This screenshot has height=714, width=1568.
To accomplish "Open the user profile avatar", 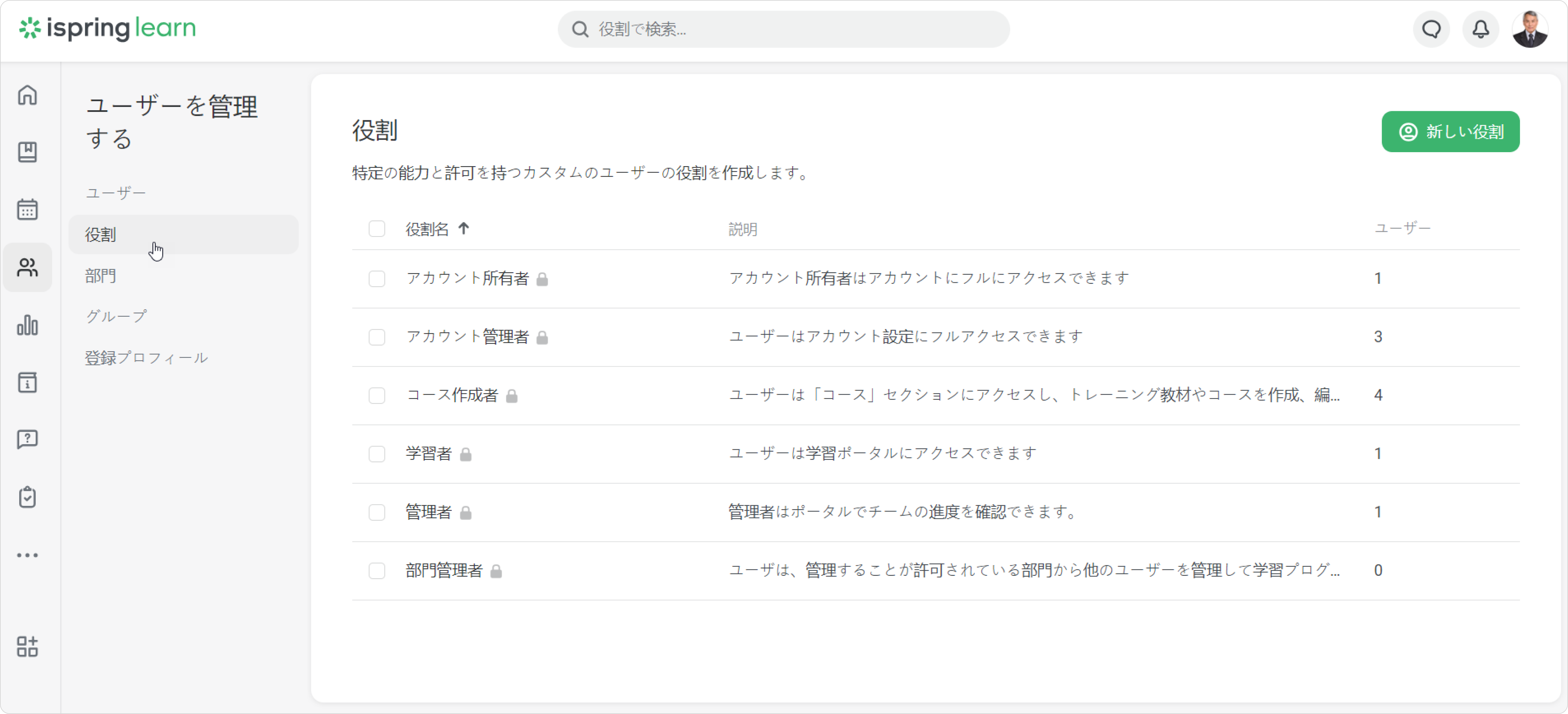I will [x=1530, y=29].
